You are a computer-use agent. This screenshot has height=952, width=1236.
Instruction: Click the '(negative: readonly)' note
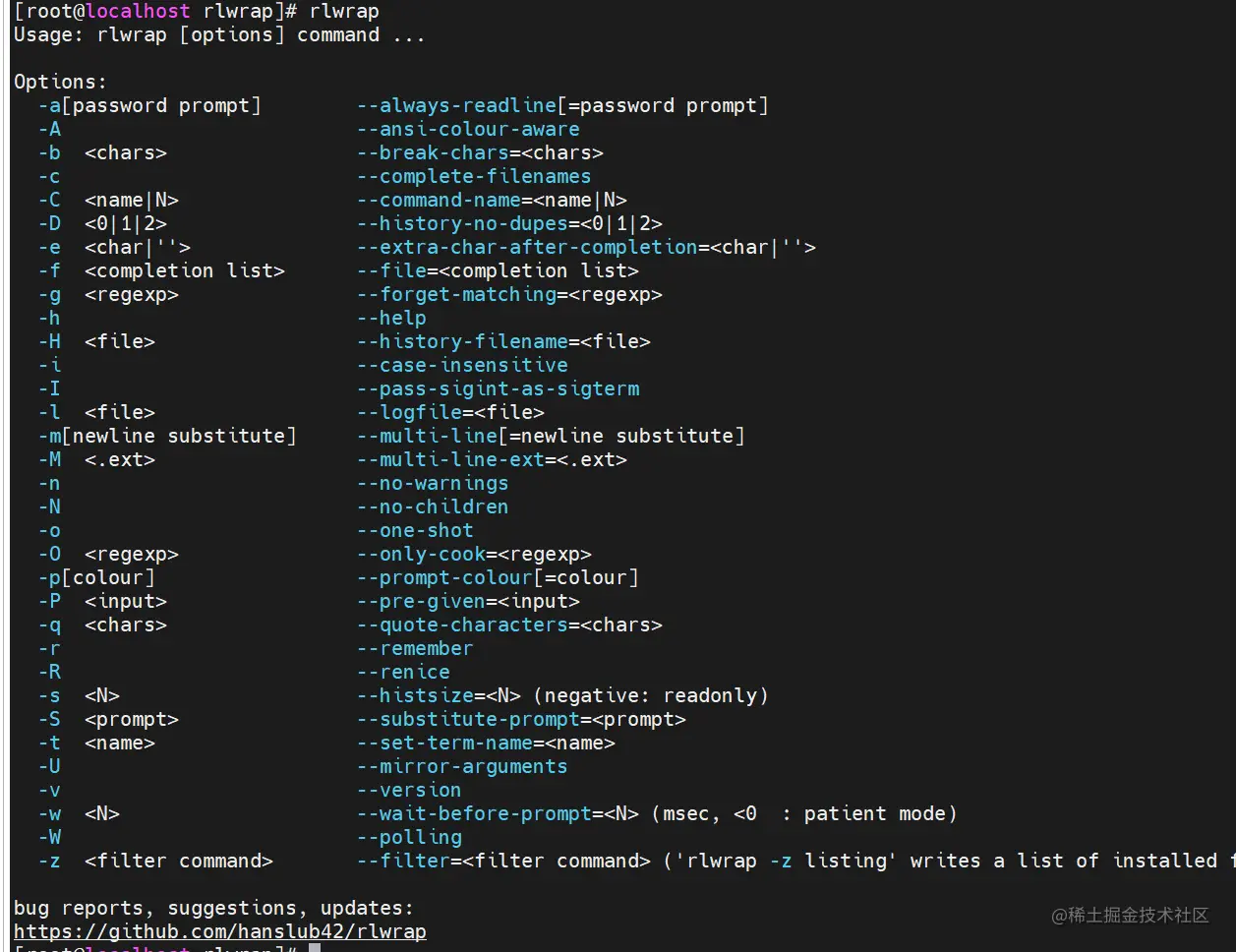(x=651, y=695)
